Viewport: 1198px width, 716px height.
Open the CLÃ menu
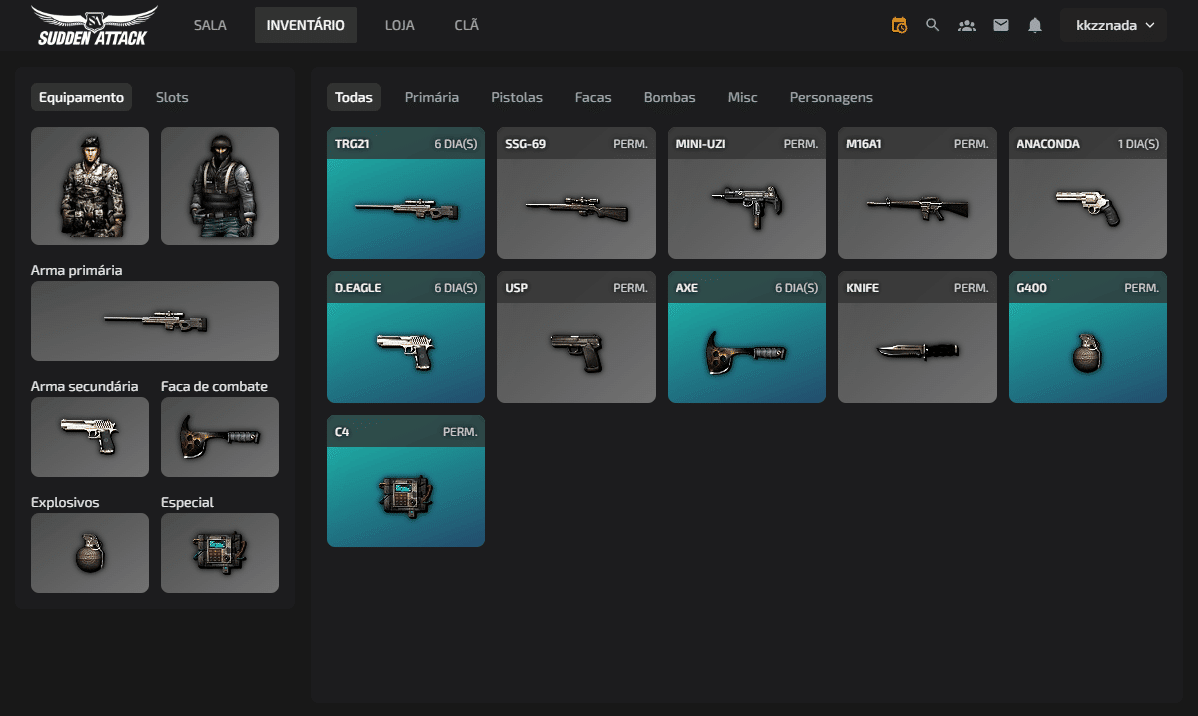click(x=466, y=25)
